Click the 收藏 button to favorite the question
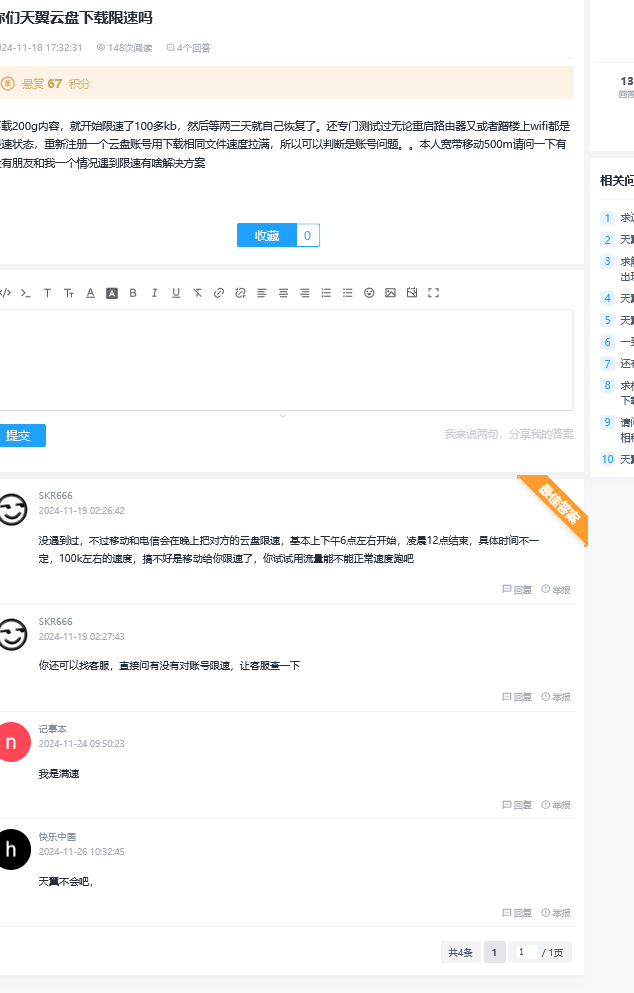The height and width of the screenshot is (993, 634). [x=267, y=235]
